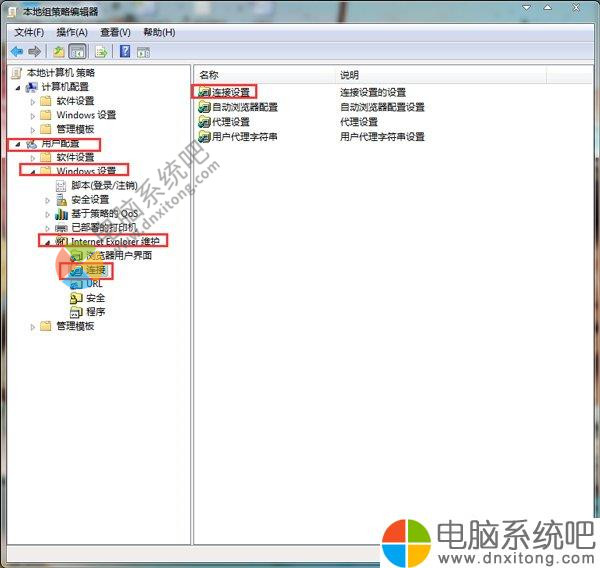Screen dimensions: 600x568
Task: Open the 文件(F) menu
Action: pyautogui.click(x=29, y=32)
